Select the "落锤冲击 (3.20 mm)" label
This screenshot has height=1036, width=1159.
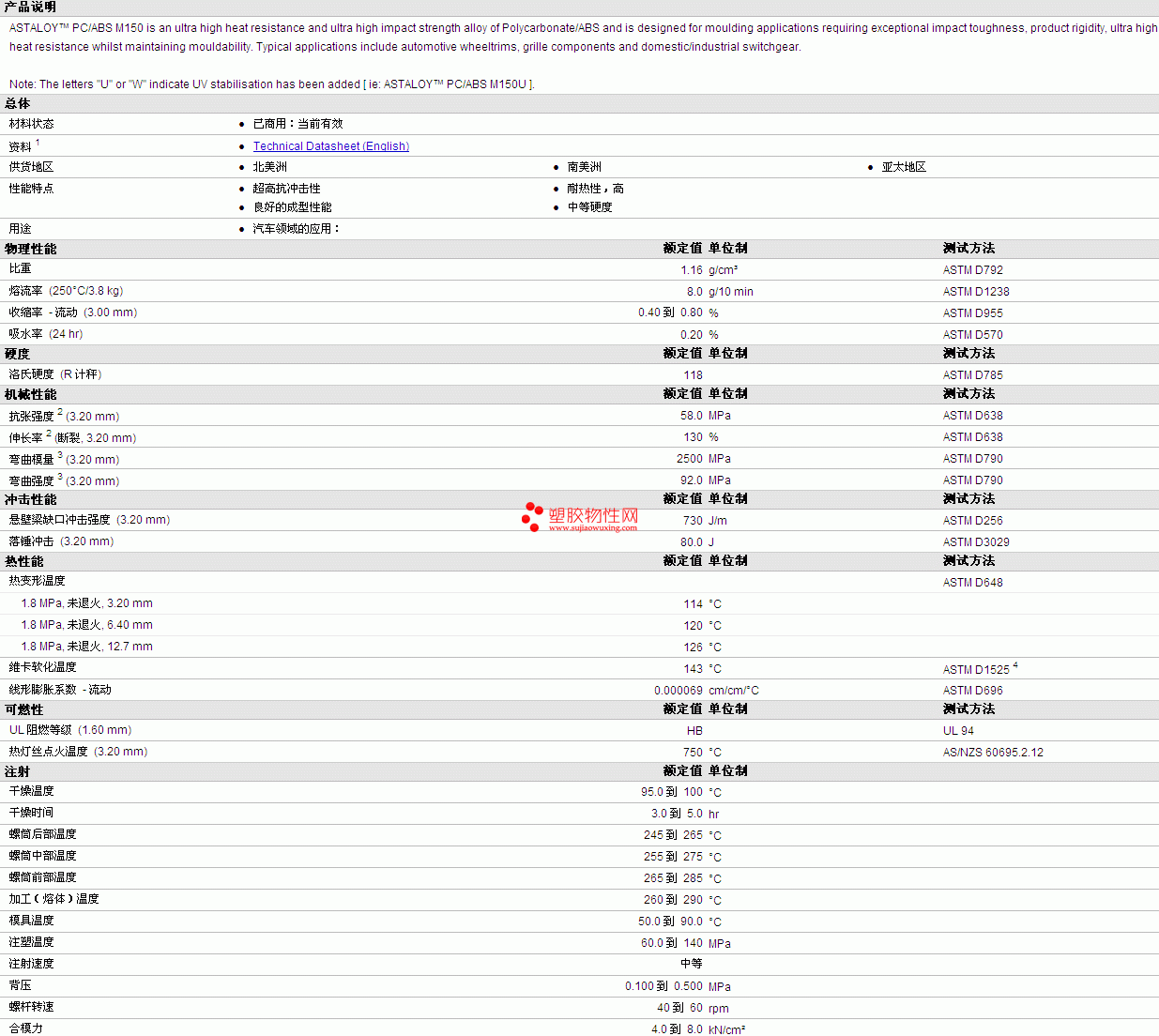[x=62, y=541]
